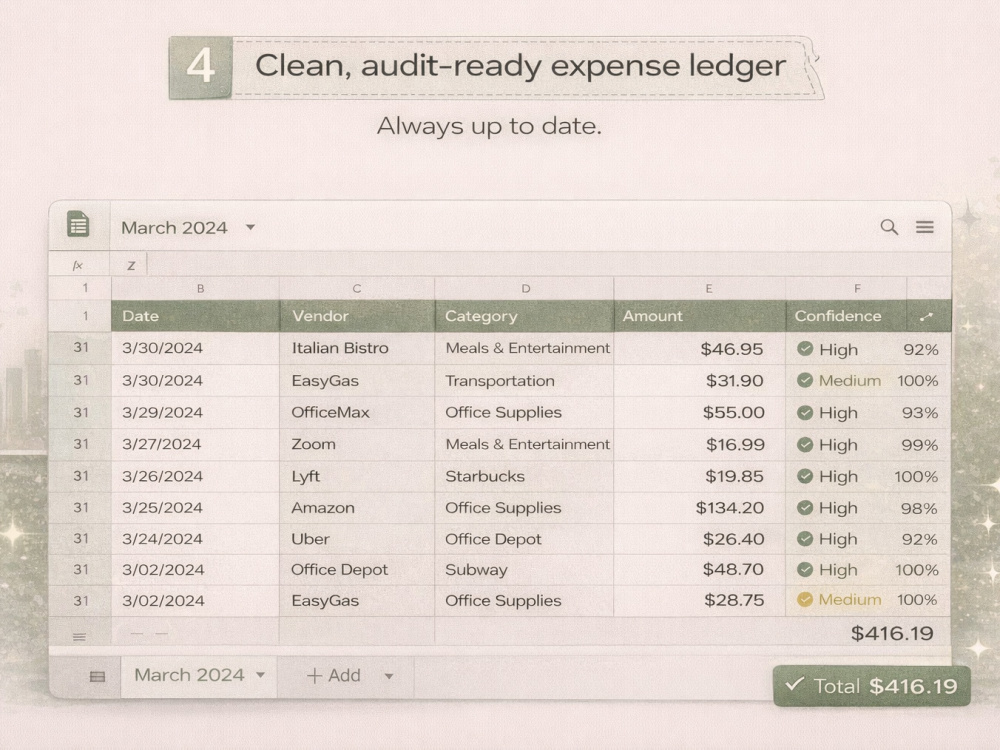The width and height of the screenshot is (1000, 750).
Task: Click the Italian Bistro vendor cell
Action: coord(357,348)
